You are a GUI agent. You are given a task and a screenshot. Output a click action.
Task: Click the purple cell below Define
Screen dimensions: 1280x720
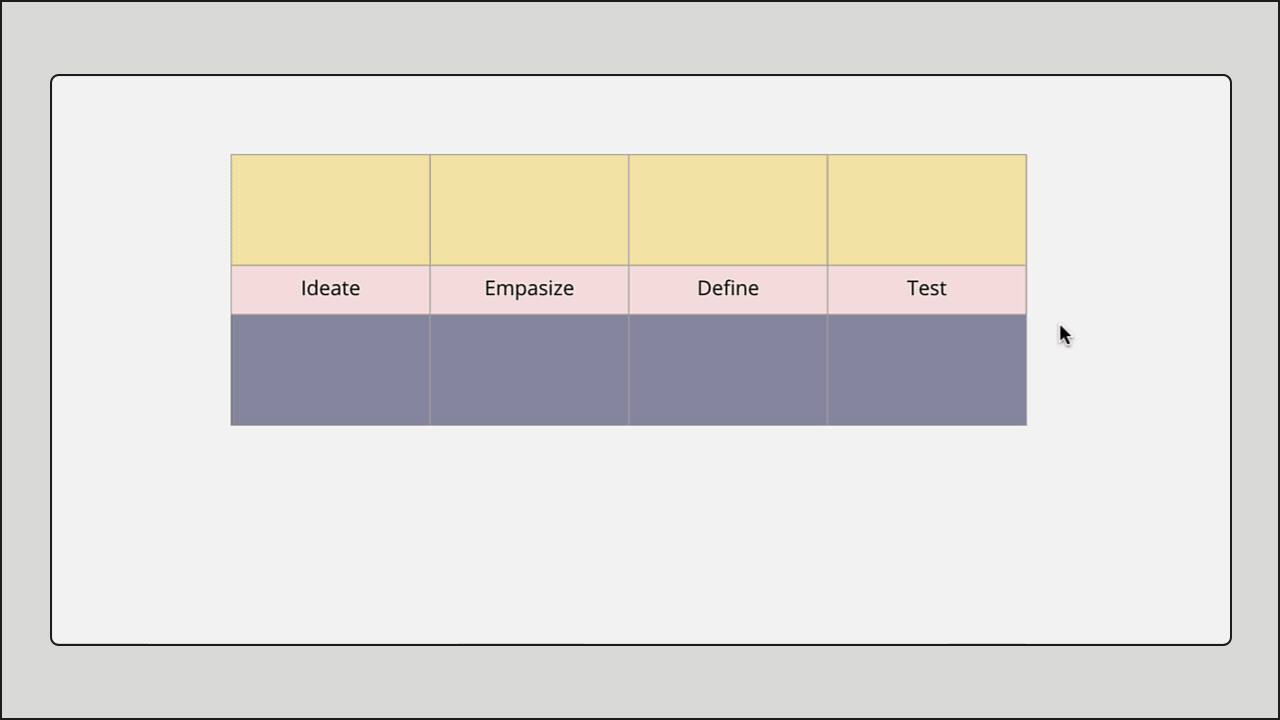tap(728, 370)
